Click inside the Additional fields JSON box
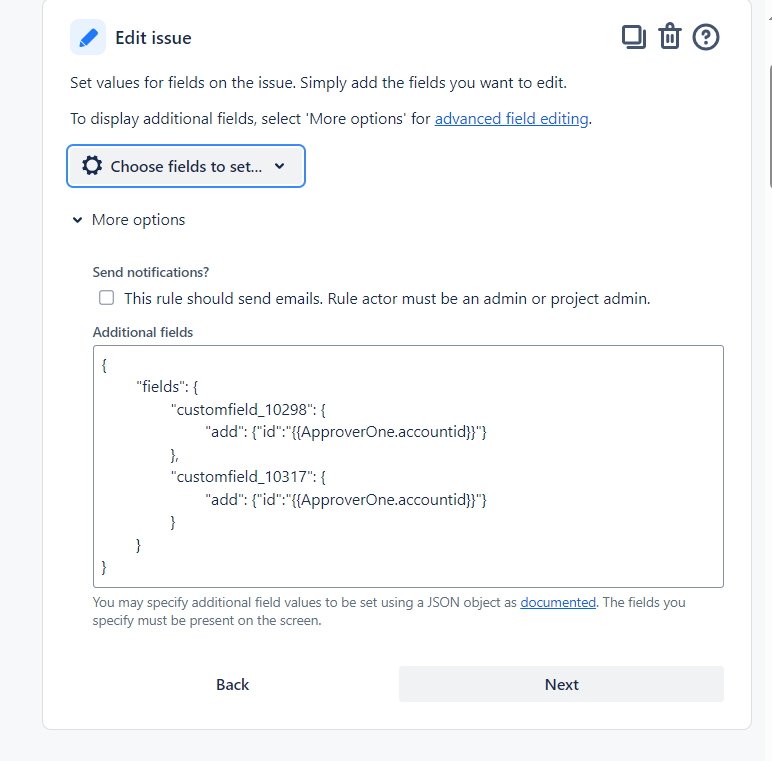 tap(408, 467)
